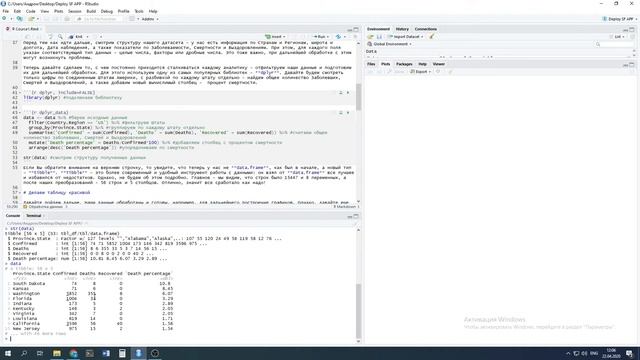Image resolution: width=640 pixels, height=360 pixels.
Task: Maximize the Environment pane
Action: click(x=632, y=29)
